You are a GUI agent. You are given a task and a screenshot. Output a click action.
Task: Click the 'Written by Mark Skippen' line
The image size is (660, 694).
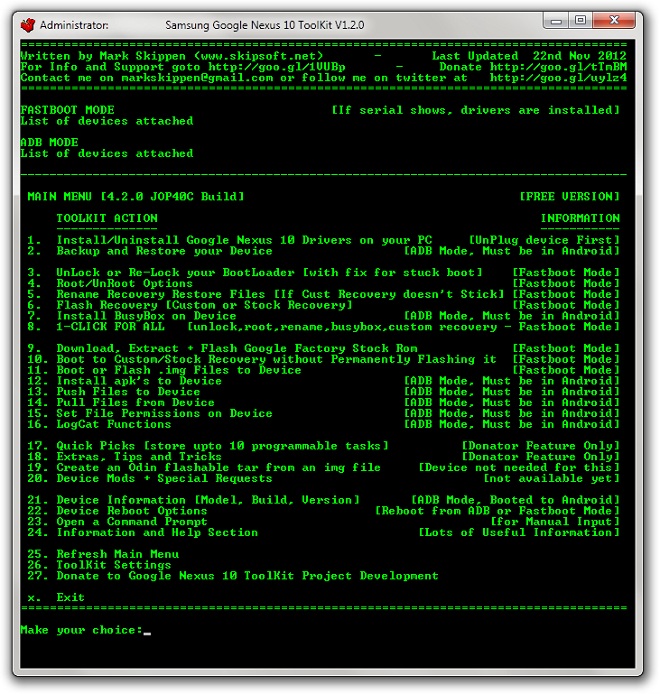[172, 56]
